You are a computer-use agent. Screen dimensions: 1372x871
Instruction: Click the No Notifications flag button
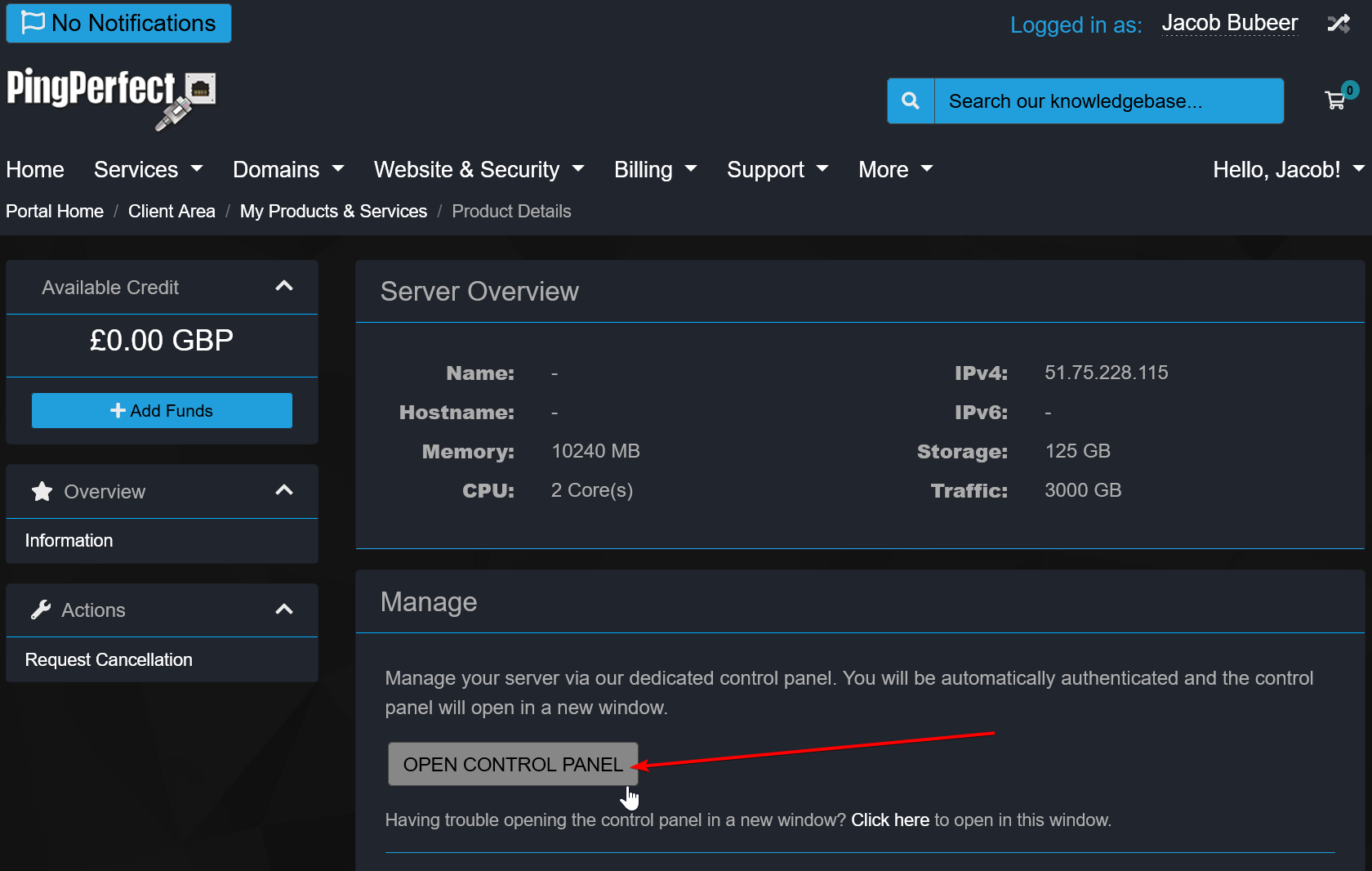coord(119,23)
